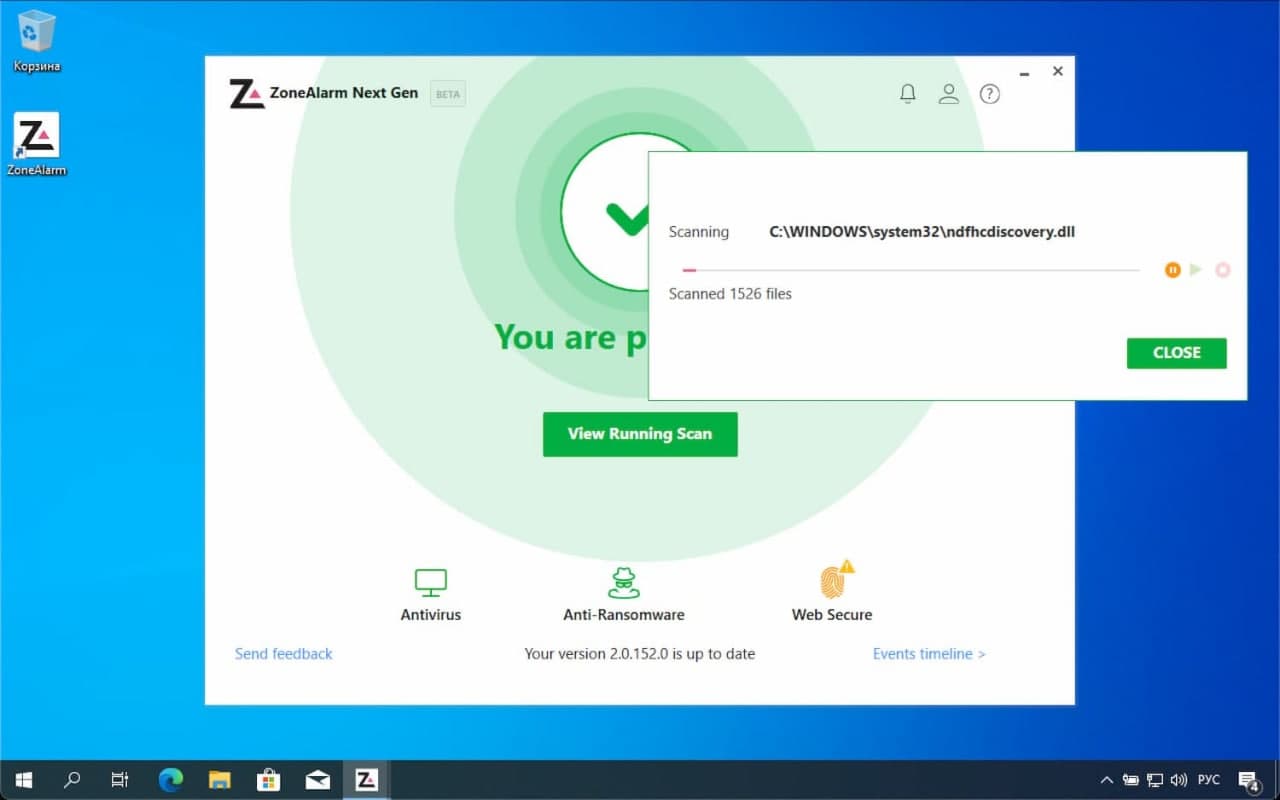Click the scan progress bar
Viewport: 1280px width, 800px height.
[x=910, y=270]
